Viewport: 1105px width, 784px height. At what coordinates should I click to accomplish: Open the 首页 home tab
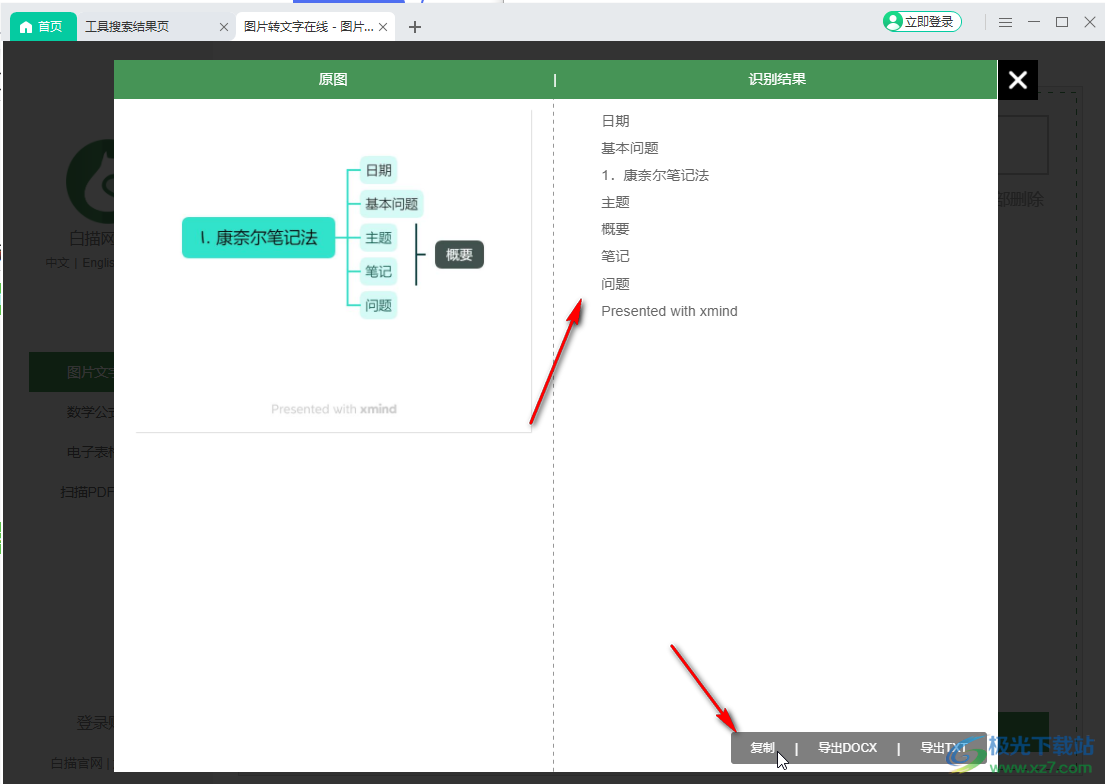[42, 27]
